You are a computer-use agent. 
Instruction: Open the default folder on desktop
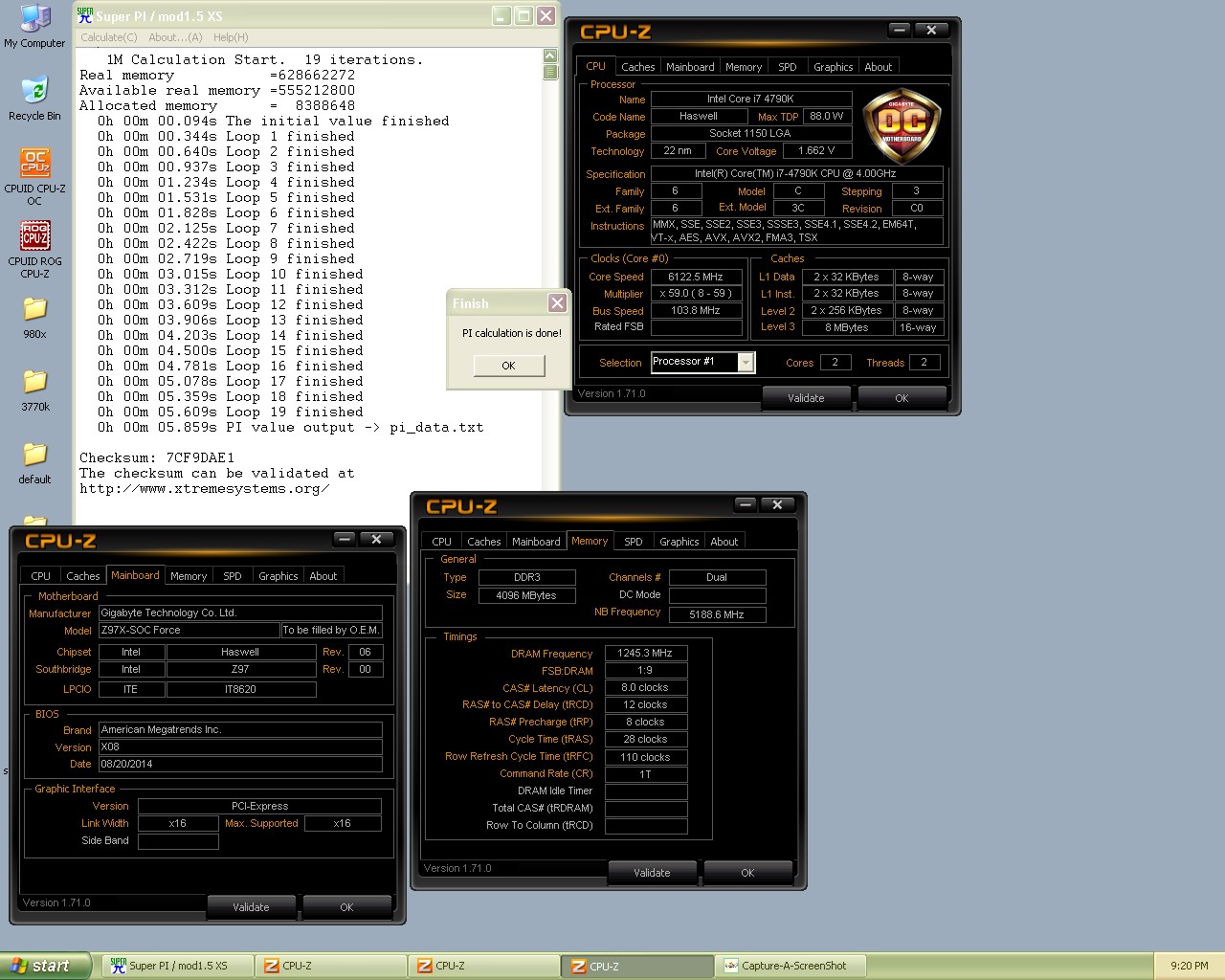(x=34, y=464)
